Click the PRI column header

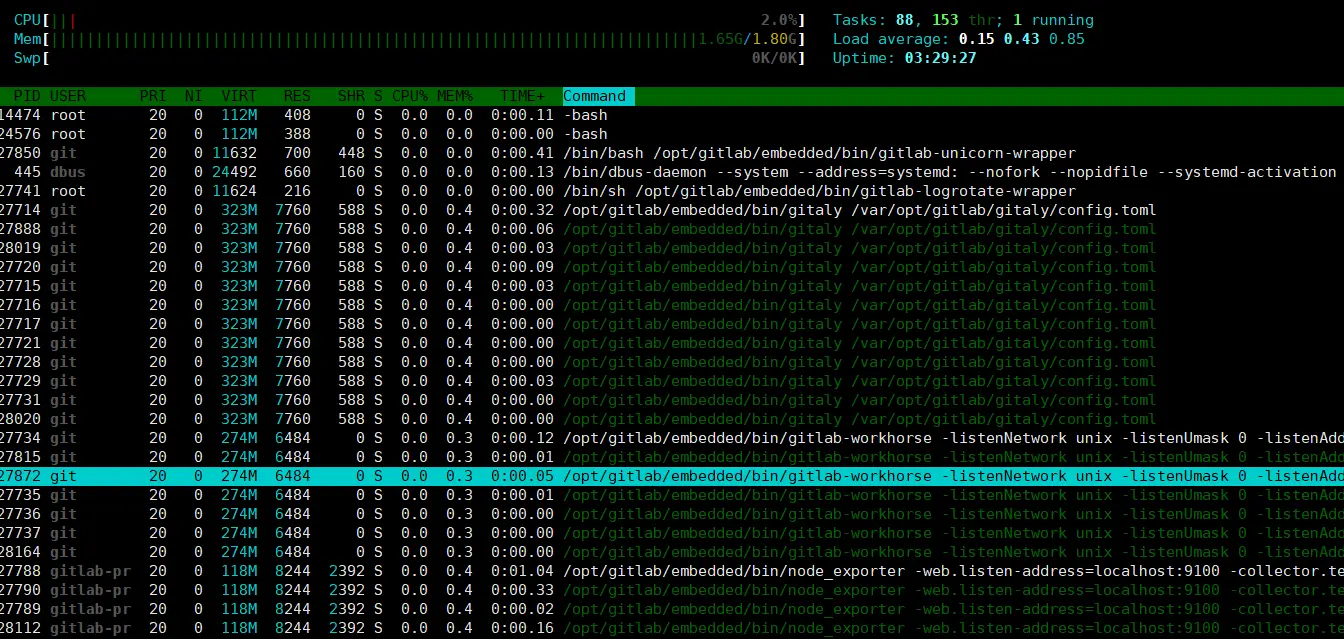point(153,96)
